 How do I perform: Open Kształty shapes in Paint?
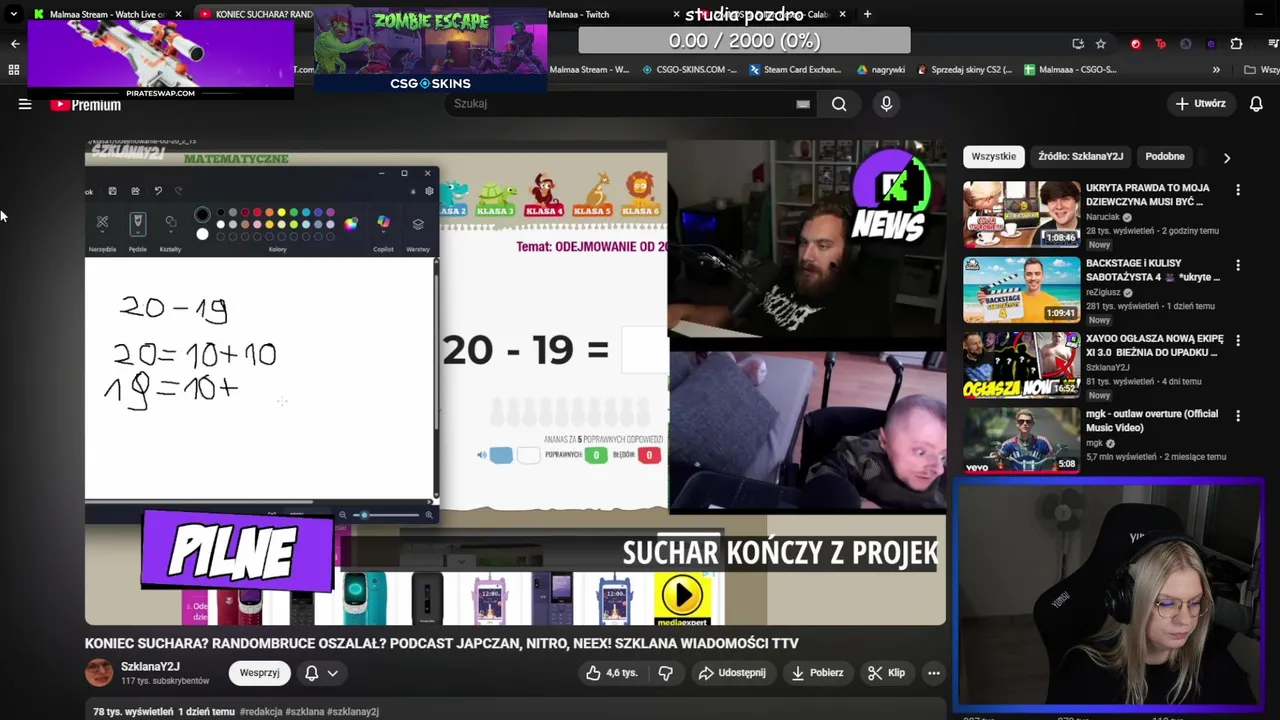(x=171, y=230)
